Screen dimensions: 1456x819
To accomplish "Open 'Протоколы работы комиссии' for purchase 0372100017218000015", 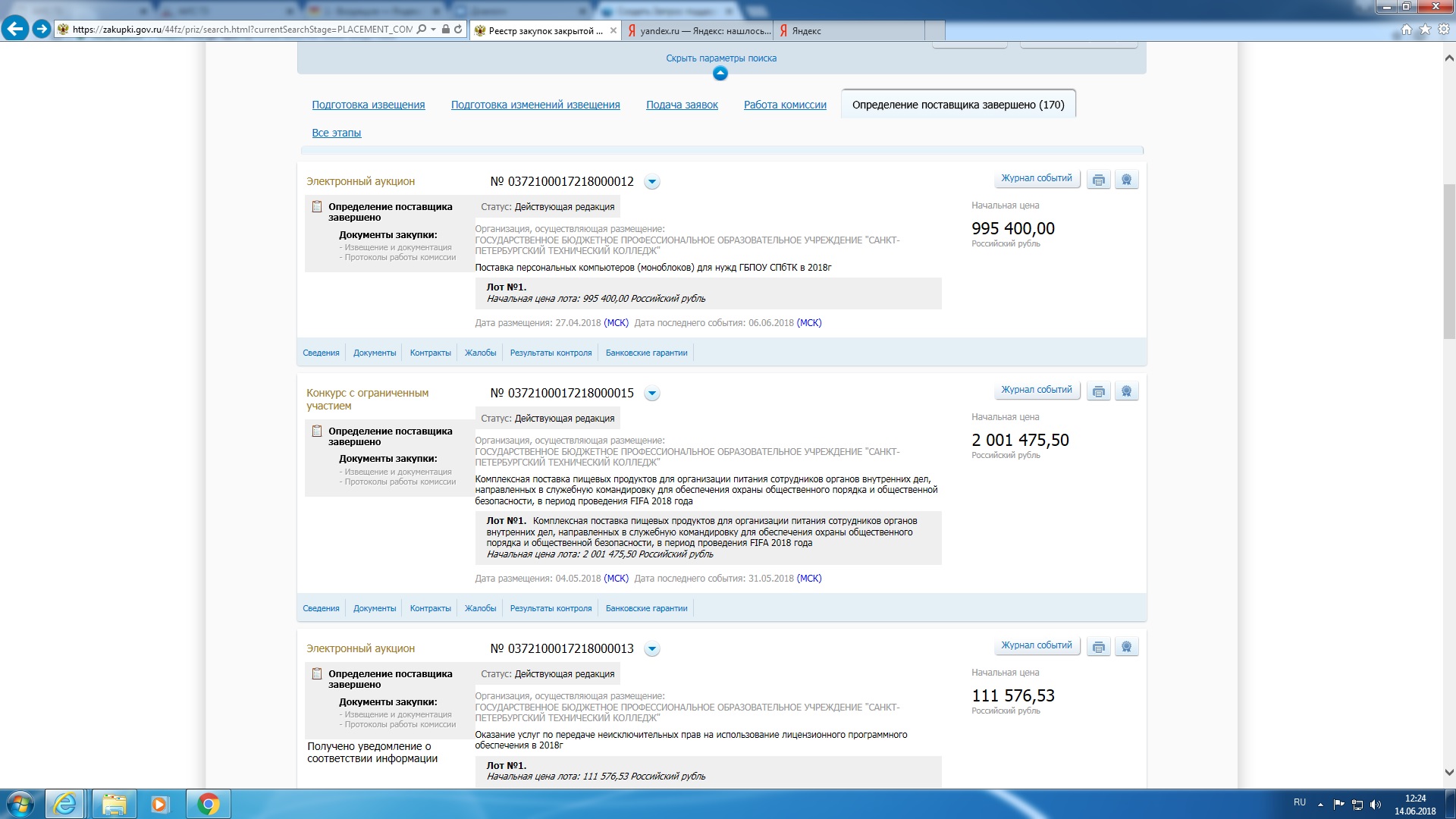I will (400, 482).
